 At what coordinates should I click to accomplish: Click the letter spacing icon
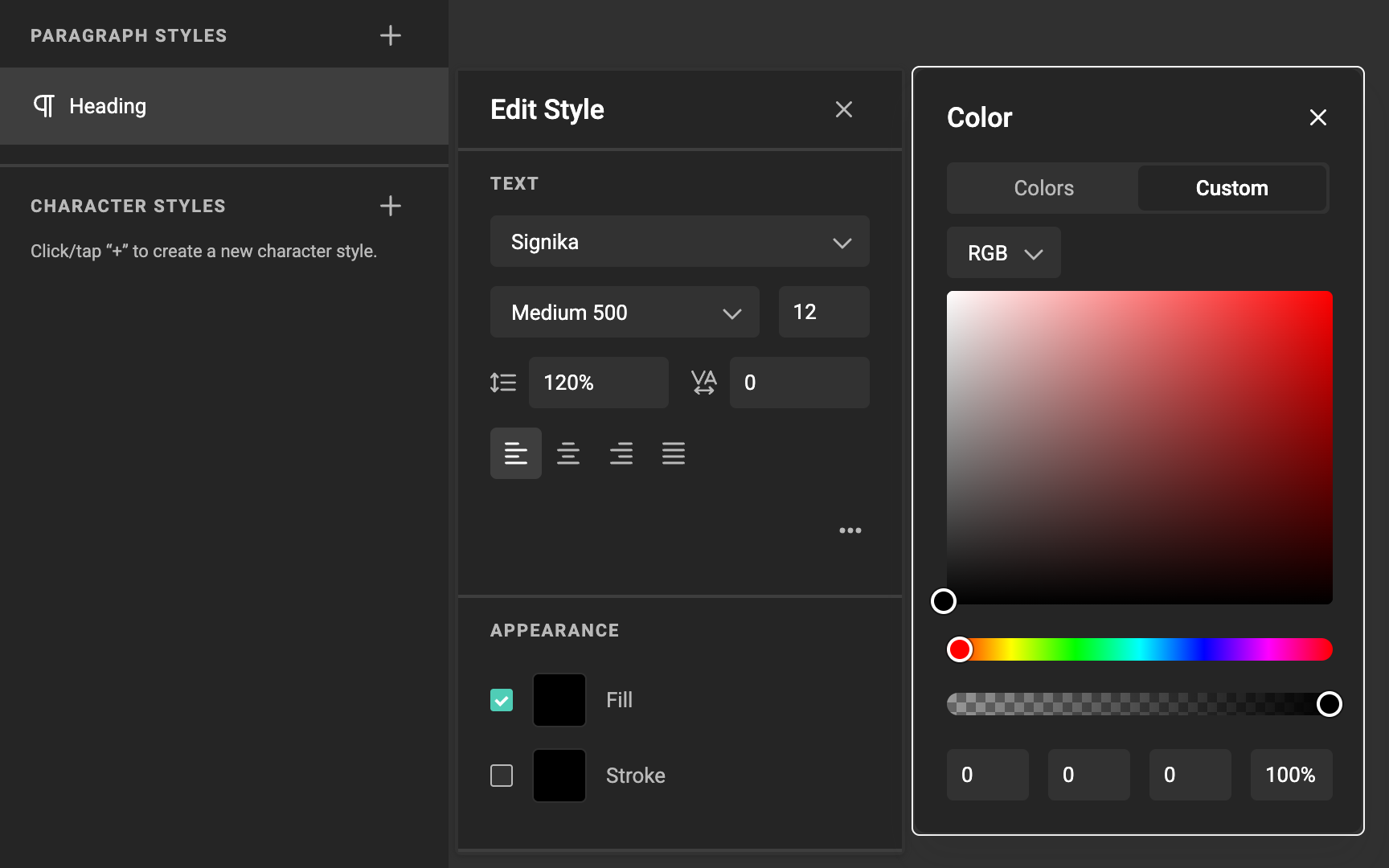pyautogui.click(x=703, y=383)
